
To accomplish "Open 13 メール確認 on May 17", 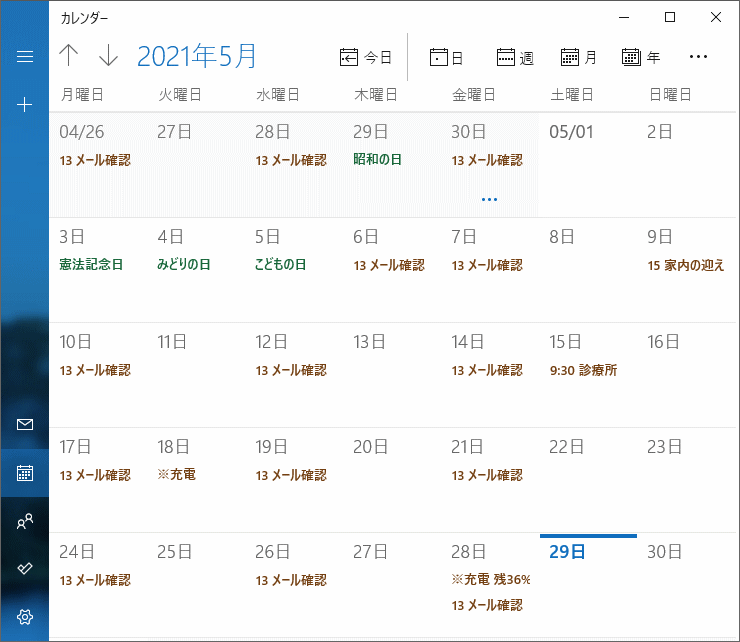I will pyautogui.click(x=95, y=475).
